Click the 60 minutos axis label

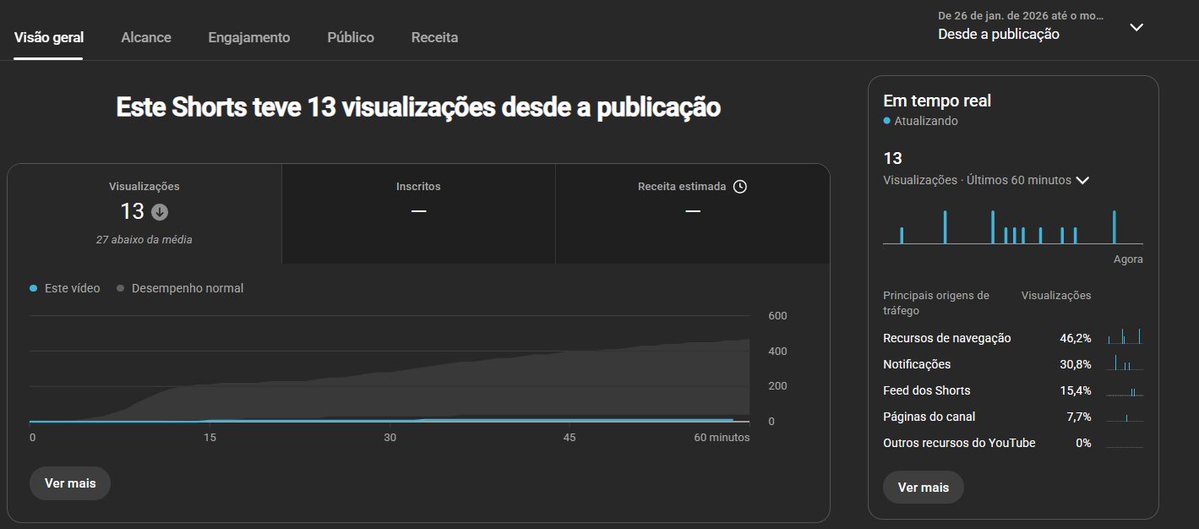722,437
